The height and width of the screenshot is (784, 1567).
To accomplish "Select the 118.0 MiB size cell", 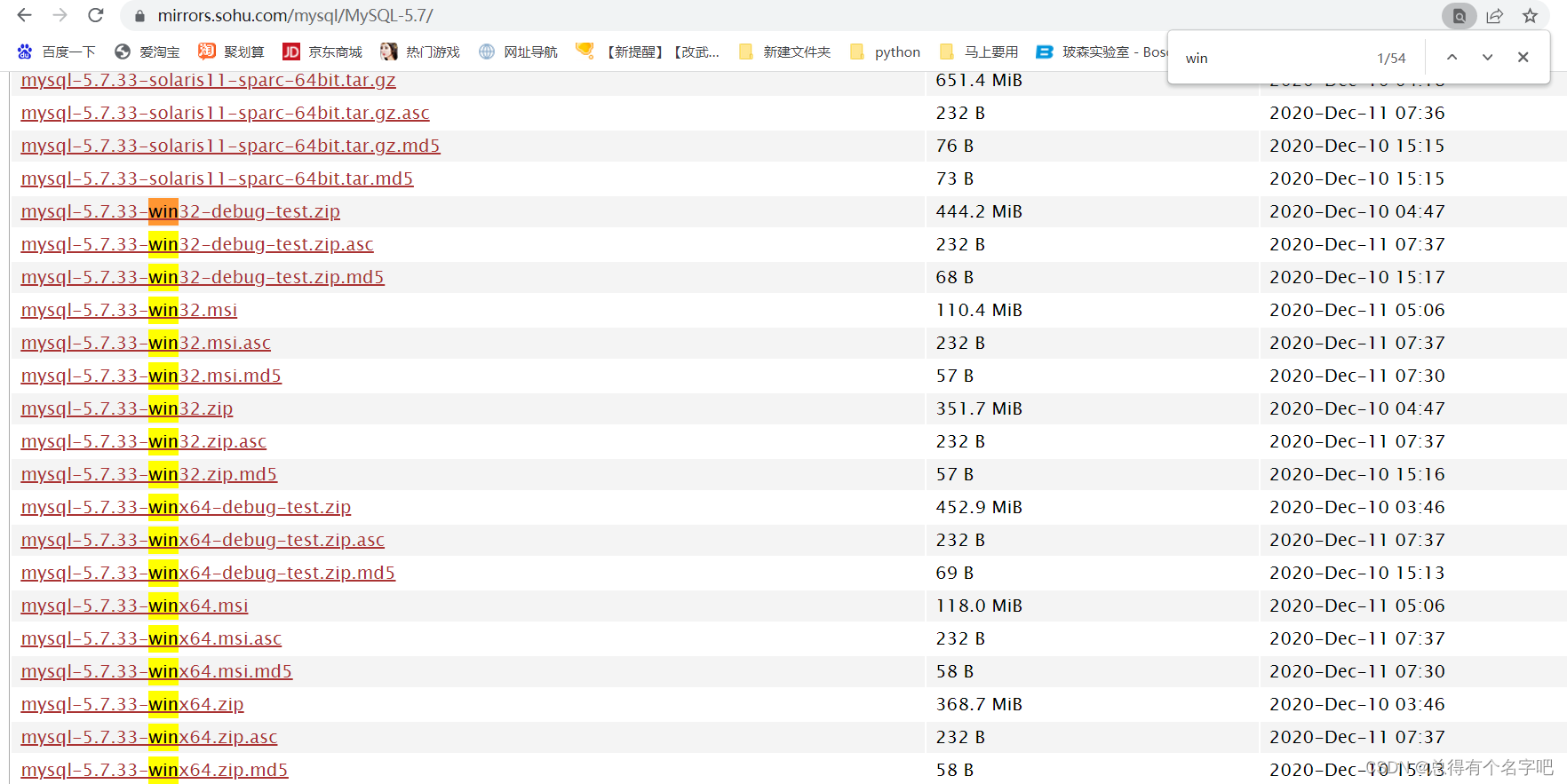I will pyautogui.click(x=979, y=606).
